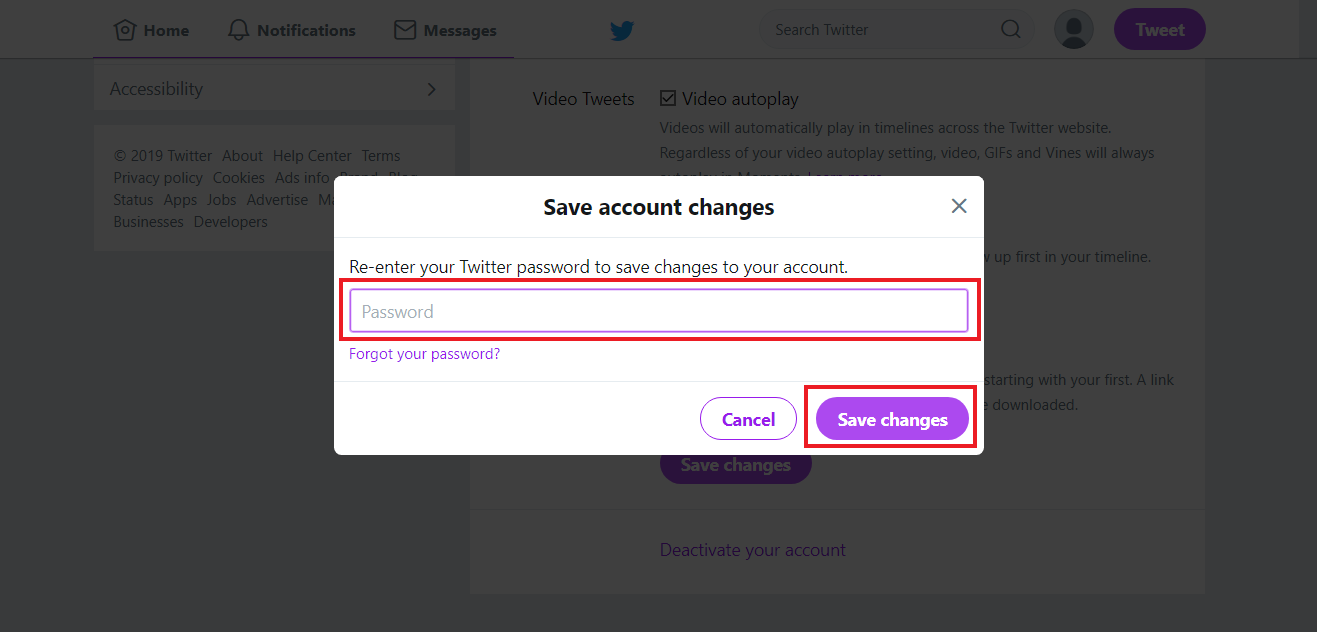Click the Home house icon
1317x632 pixels.
coord(125,30)
